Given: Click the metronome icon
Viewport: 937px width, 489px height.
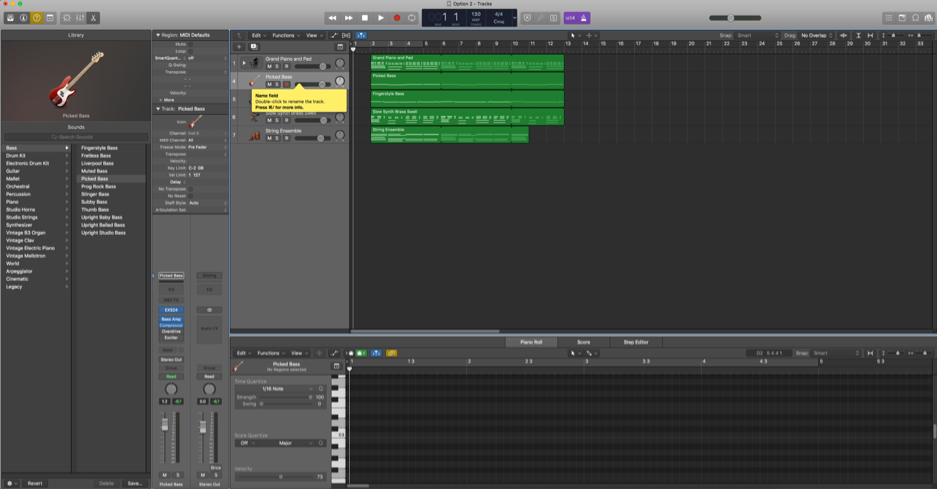Looking at the screenshot, I should coord(584,18).
